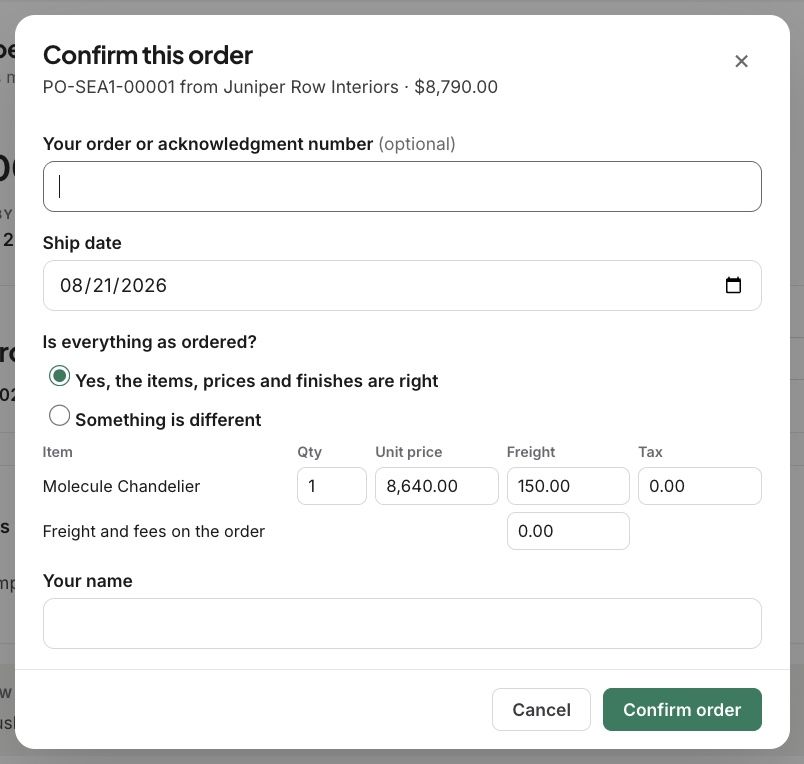Edit Molecule Chandelier tax 0.00 field
The image size is (804, 764).
point(699,486)
